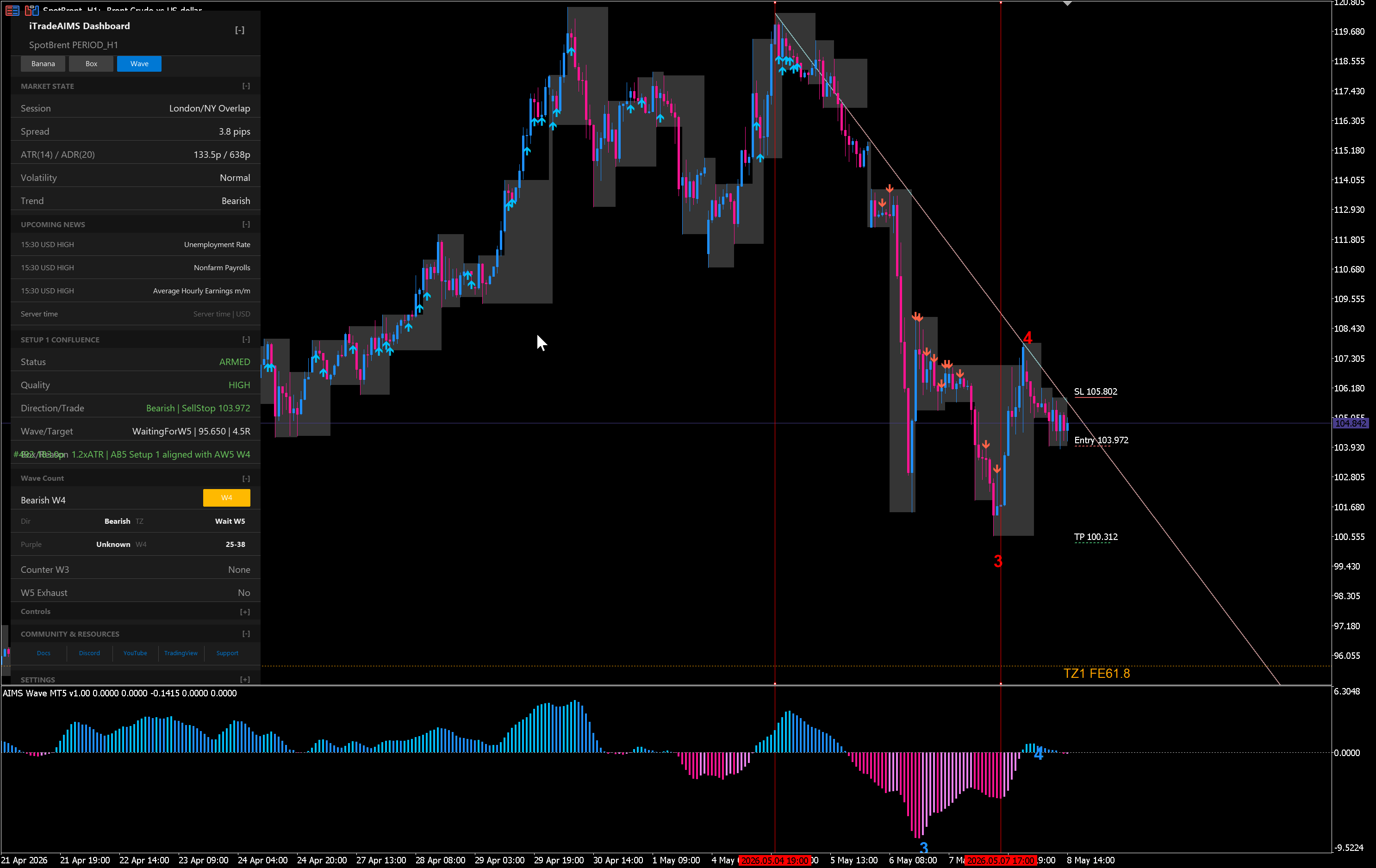The image size is (1376, 868).
Task: Click the one-click trading panel icon
Action: pos(31,10)
